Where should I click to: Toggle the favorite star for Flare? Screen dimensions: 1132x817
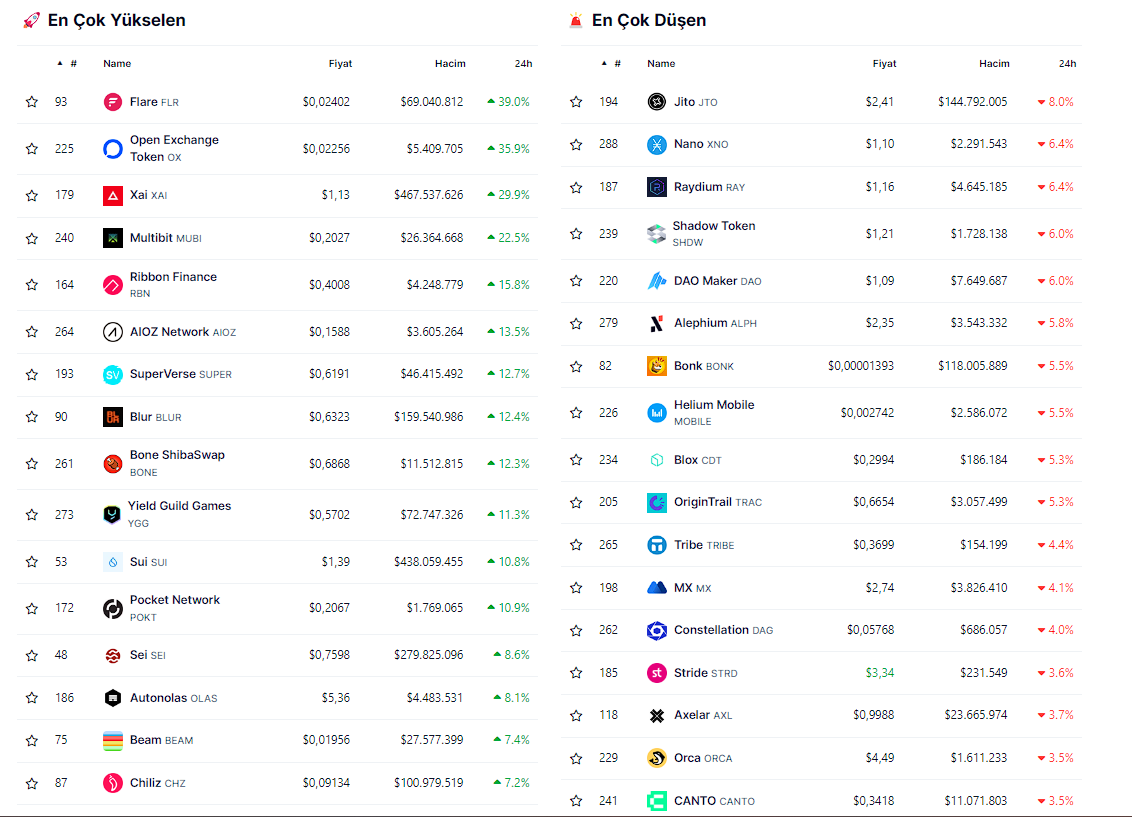pos(32,102)
